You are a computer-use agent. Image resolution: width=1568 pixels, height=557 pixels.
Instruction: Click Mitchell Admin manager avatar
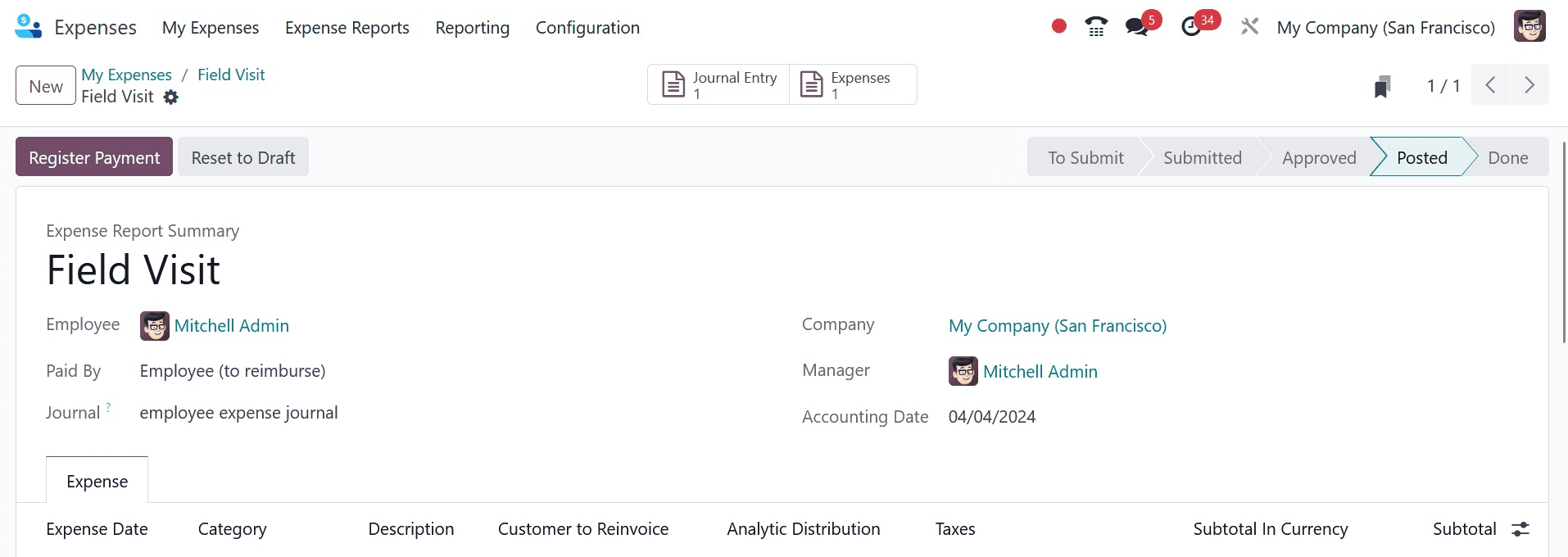[x=963, y=371]
